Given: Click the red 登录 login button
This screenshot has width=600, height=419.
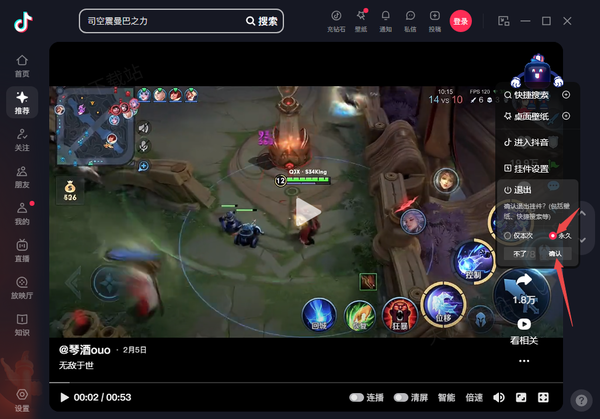Looking at the screenshot, I should (x=461, y=21).
